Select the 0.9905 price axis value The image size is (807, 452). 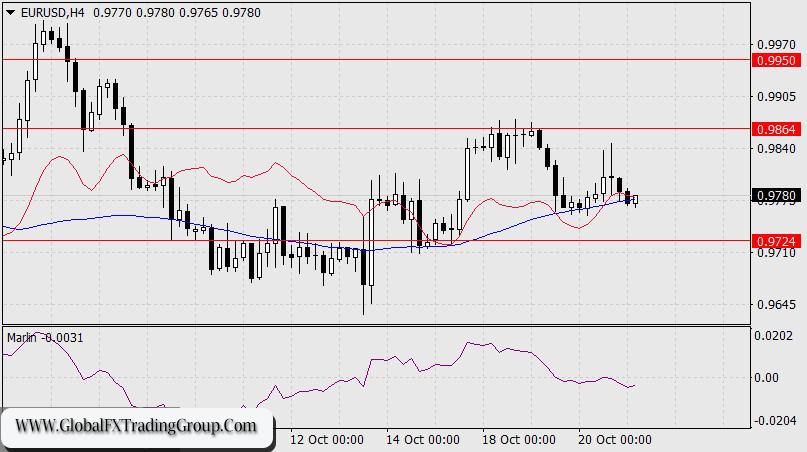(x=777, y=96)
